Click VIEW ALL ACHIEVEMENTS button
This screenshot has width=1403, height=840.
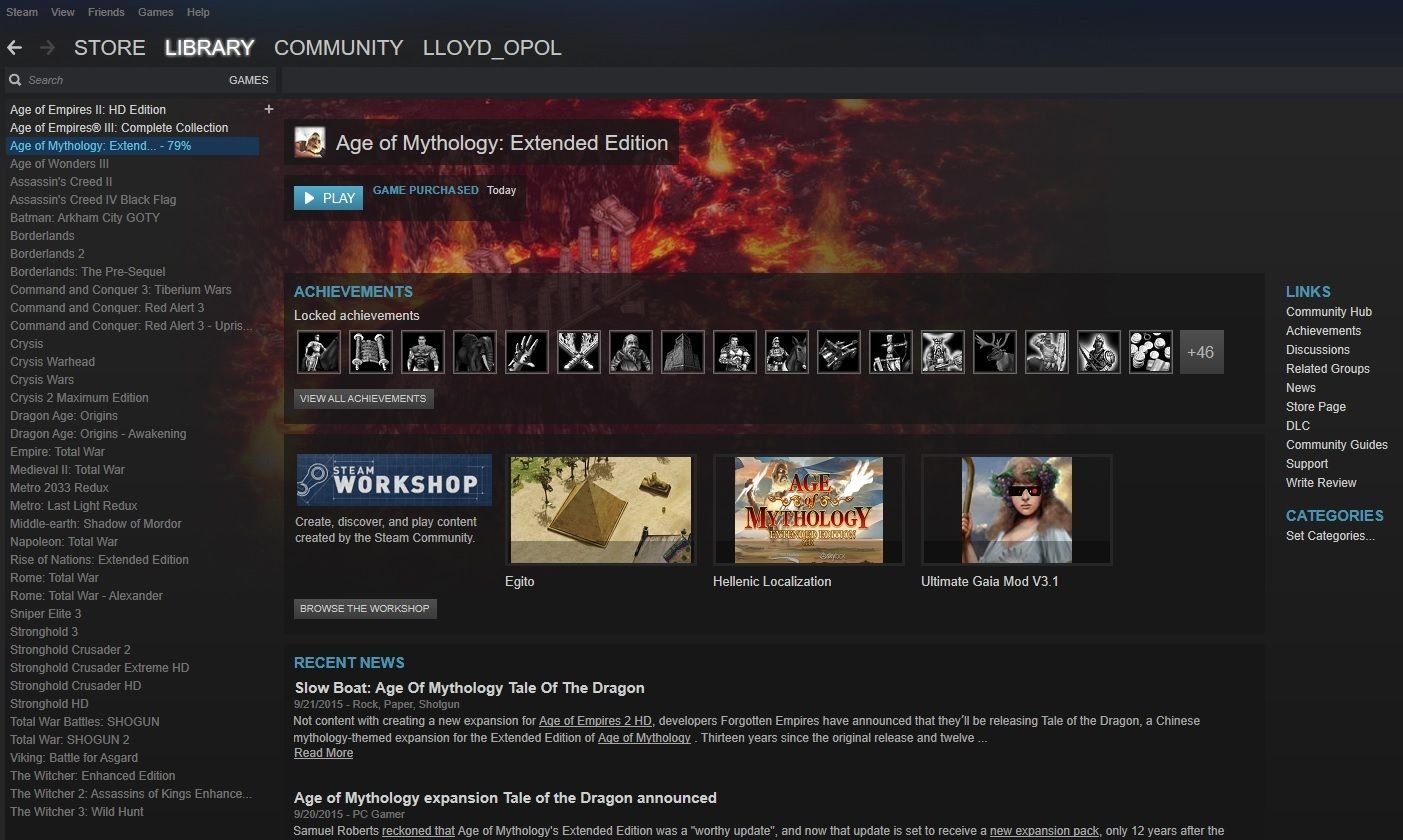point(364,398)
